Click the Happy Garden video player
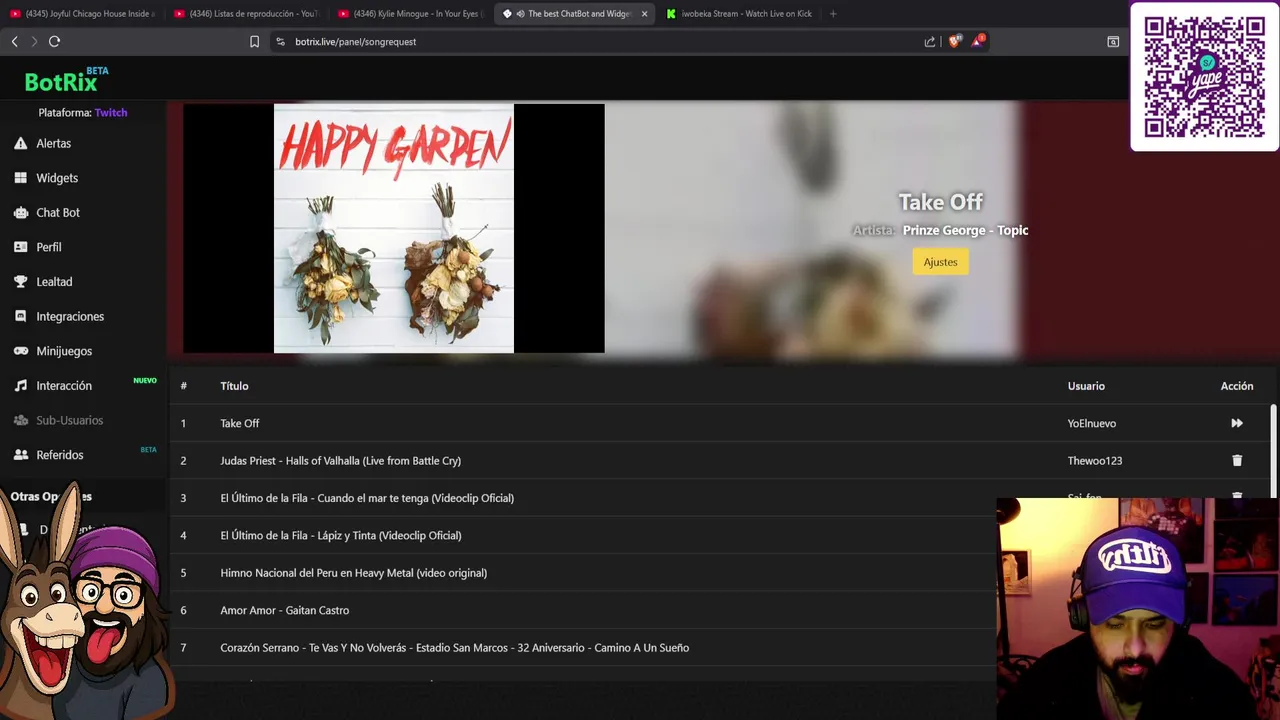This screenshot has width=1280, height=720. (394, 228)
